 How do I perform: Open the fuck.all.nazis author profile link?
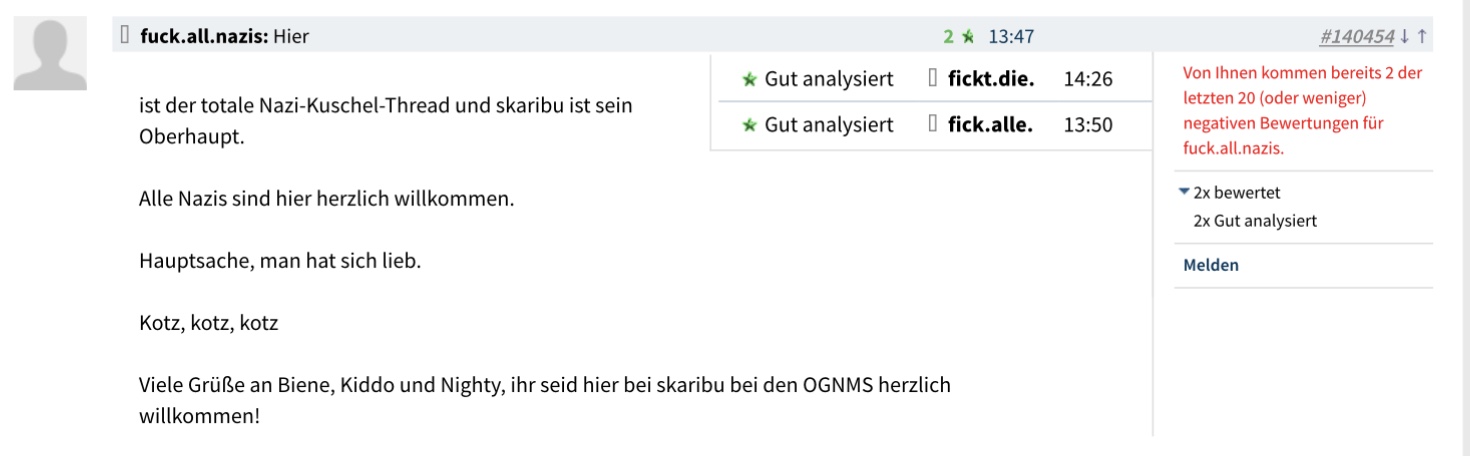tap(205, 36)
